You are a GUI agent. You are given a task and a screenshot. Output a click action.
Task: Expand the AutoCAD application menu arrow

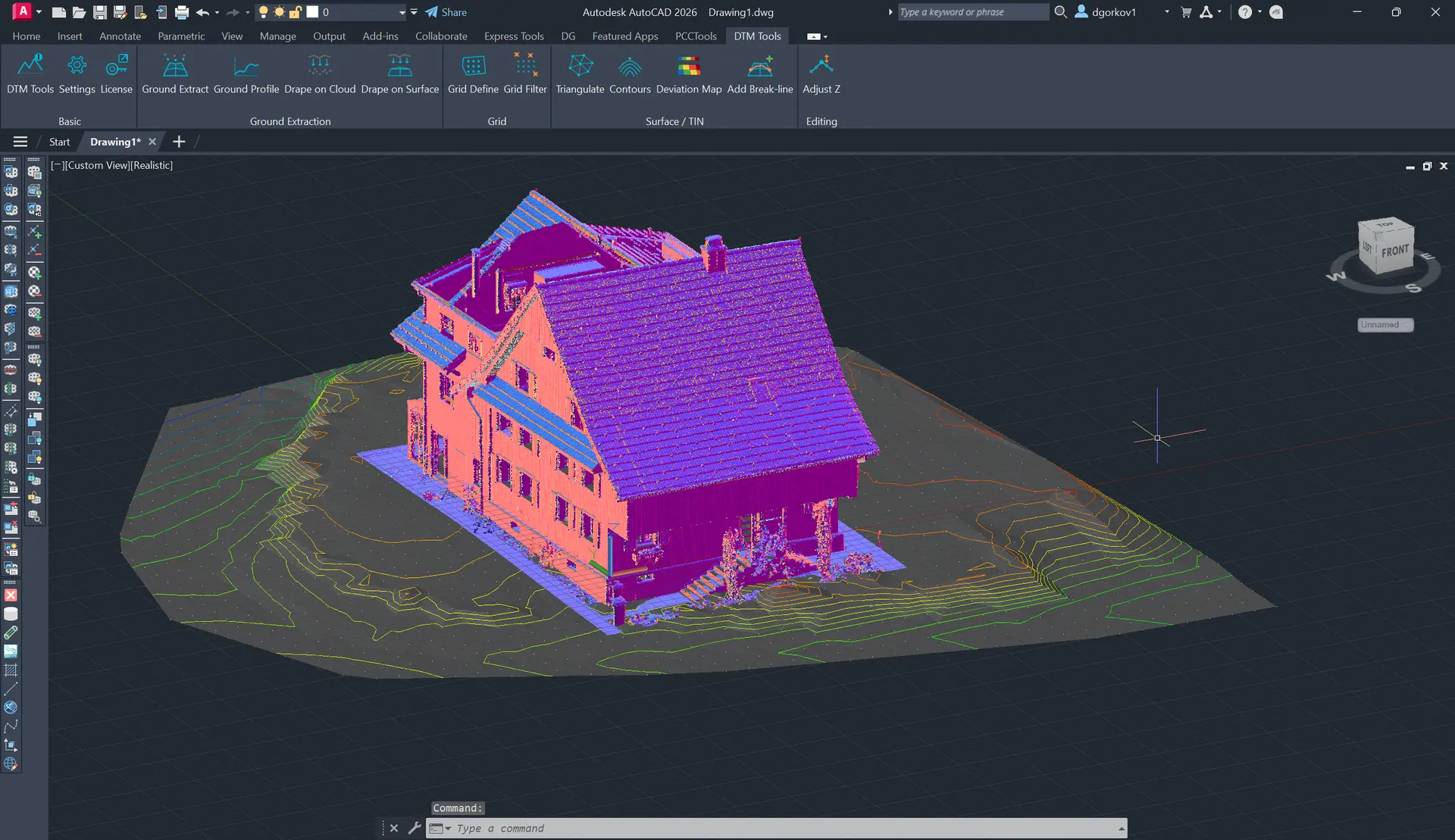click(39, 12)
